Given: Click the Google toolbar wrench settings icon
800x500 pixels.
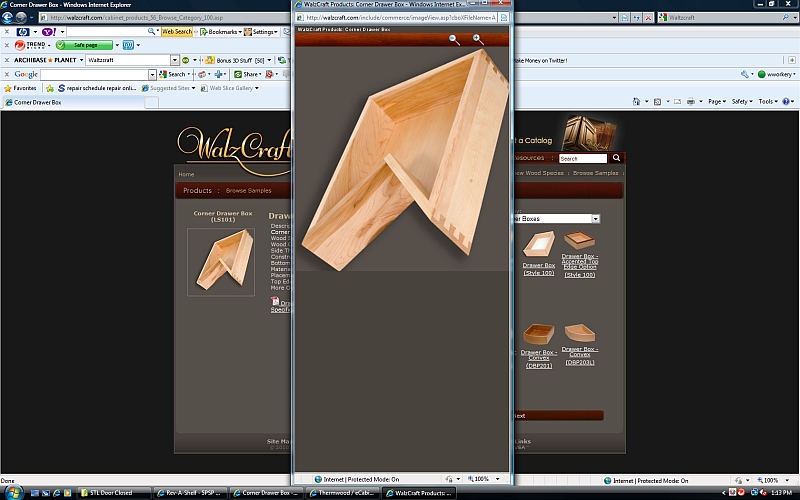Looking at the screenshot, I should click(x=745, y=74).
